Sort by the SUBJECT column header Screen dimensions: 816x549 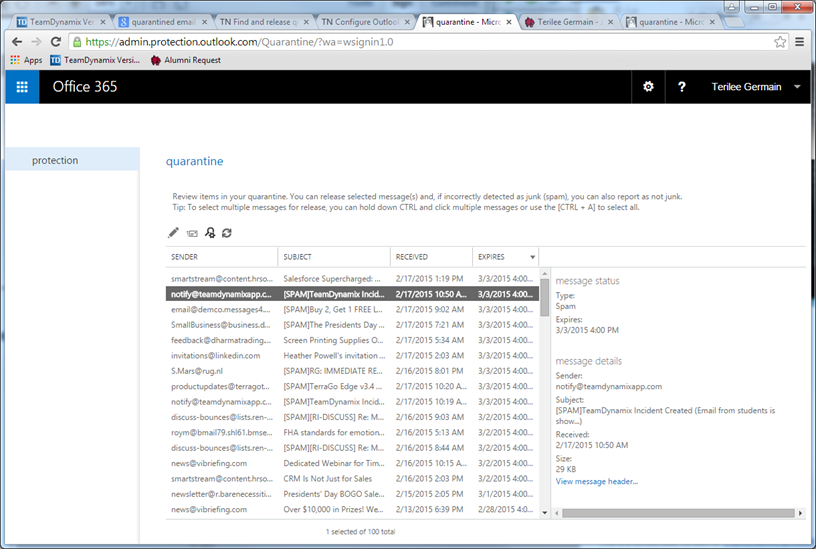tap(334, 257)
